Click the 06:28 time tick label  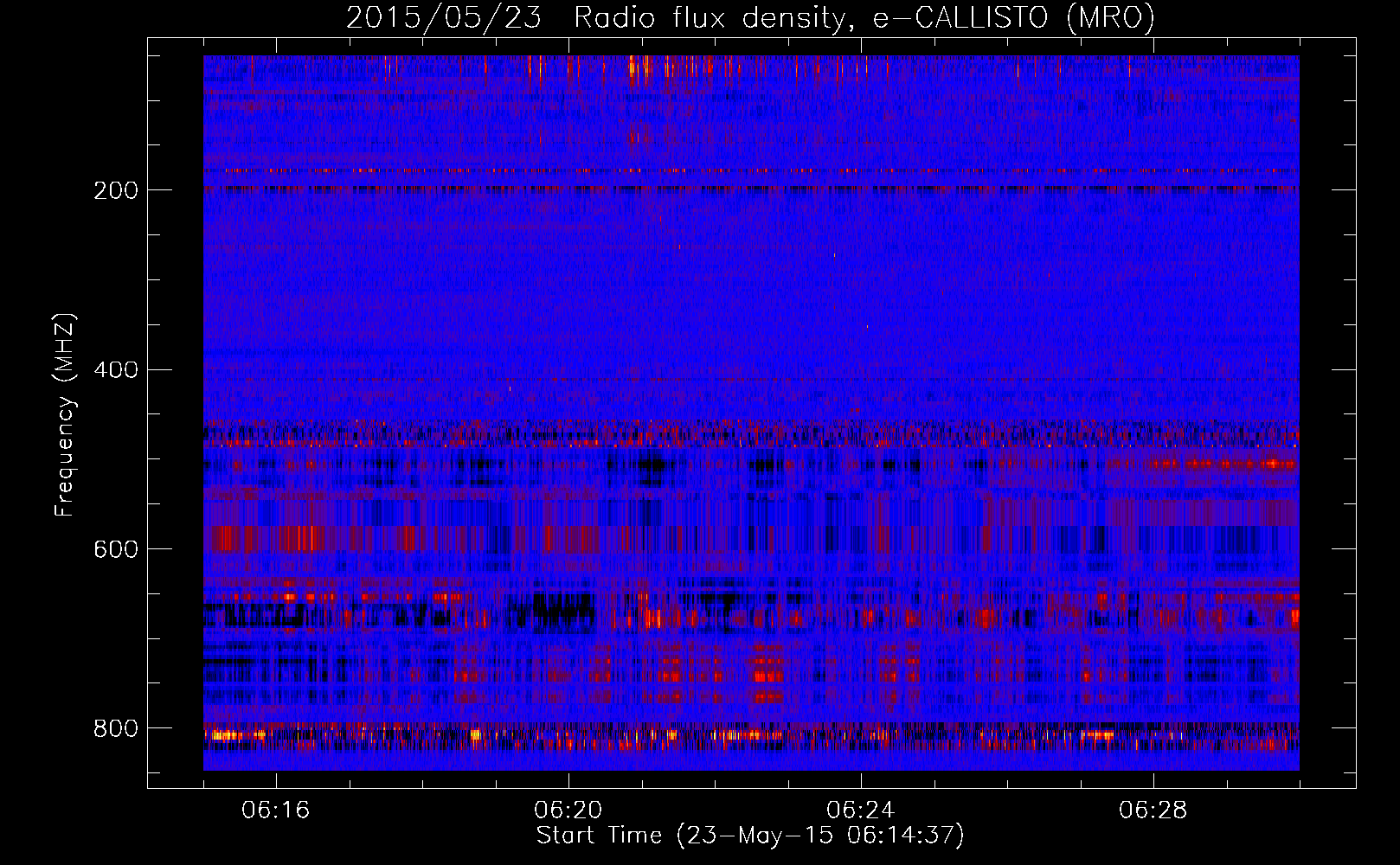pyautogui.click(x=1153, y=811)
